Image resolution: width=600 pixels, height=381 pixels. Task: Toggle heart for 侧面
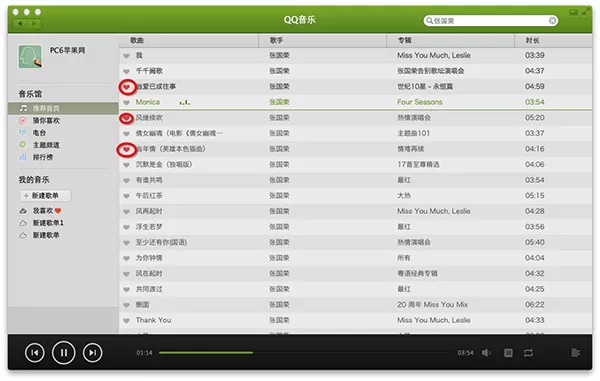tap(126, 305)
